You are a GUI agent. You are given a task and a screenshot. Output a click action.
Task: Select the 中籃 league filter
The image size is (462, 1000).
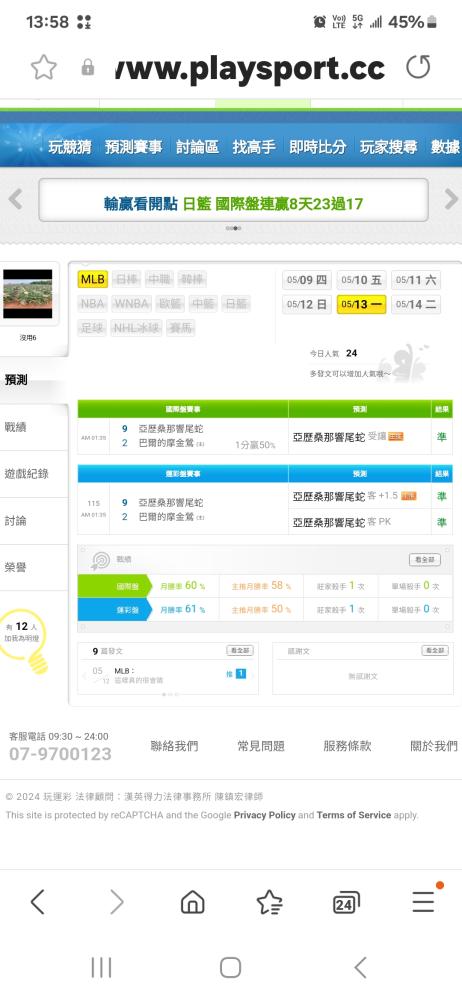coord(203,304)
